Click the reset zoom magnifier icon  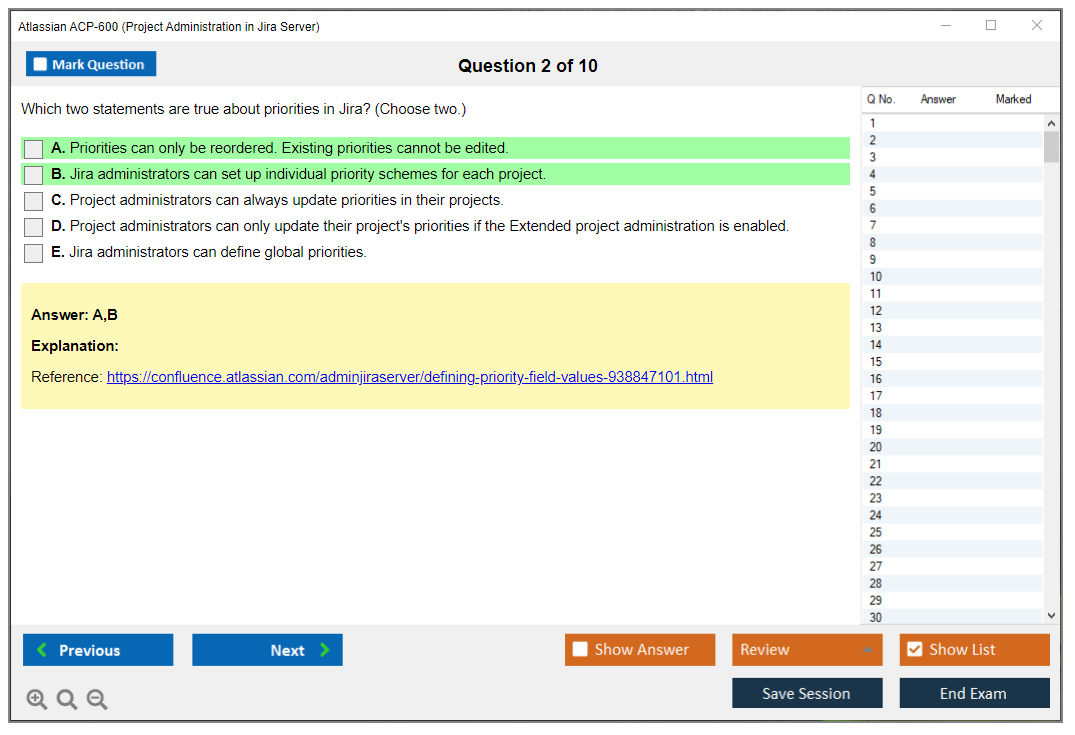67,700
